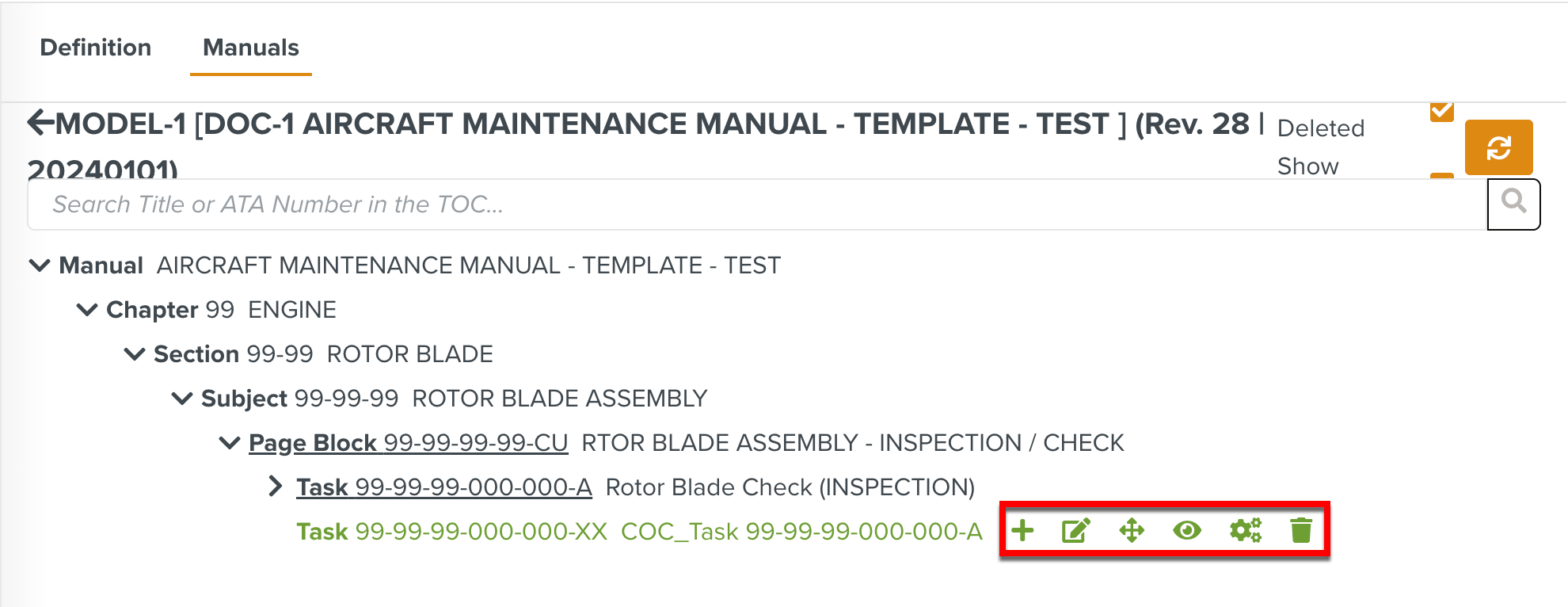Click the back arrow before MODEL-1
The width and height of the screenshot is (1568, 607).
(40, 123)
